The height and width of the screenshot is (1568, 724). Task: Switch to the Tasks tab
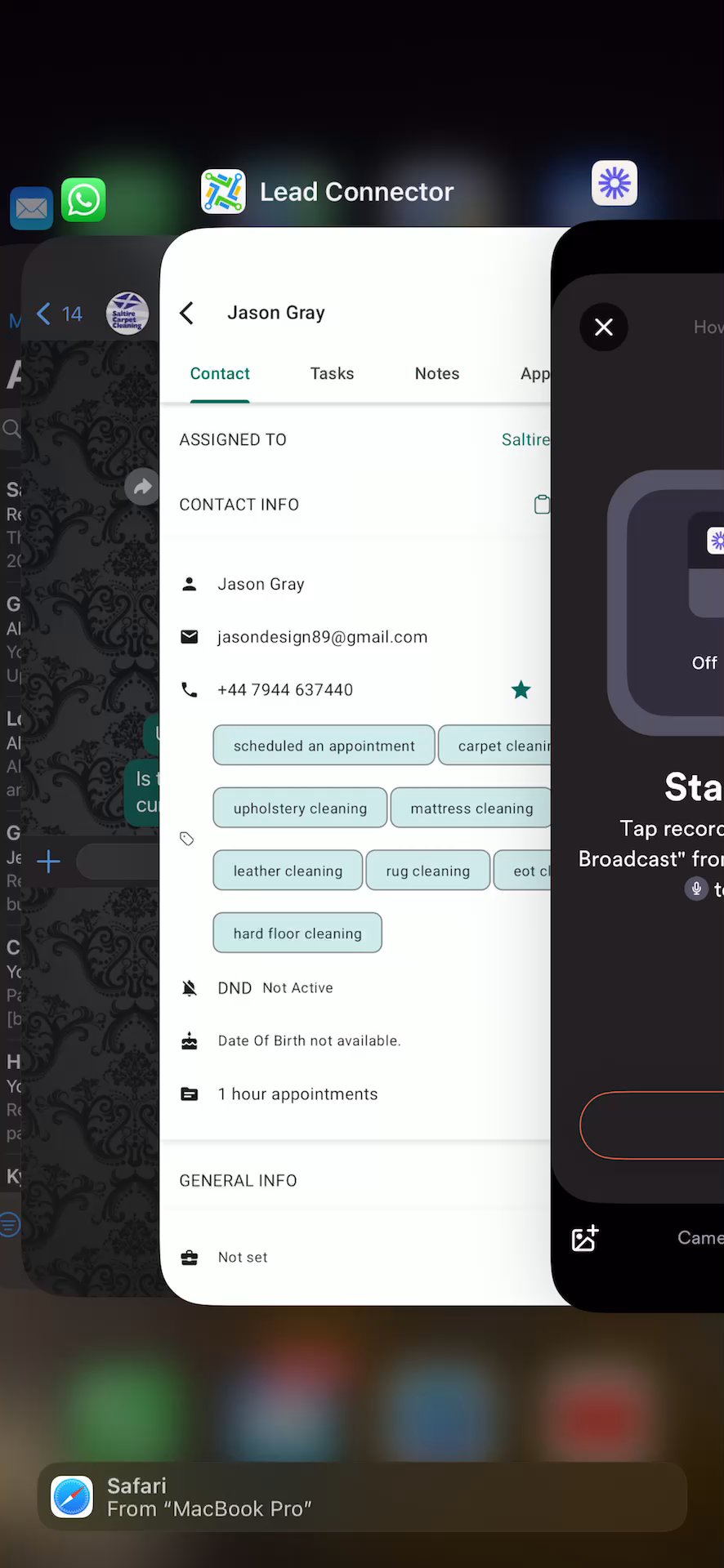point(332,373)
